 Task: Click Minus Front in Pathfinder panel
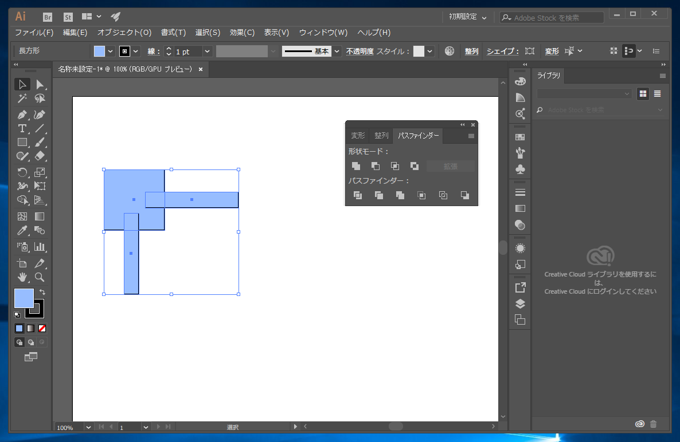376,166
